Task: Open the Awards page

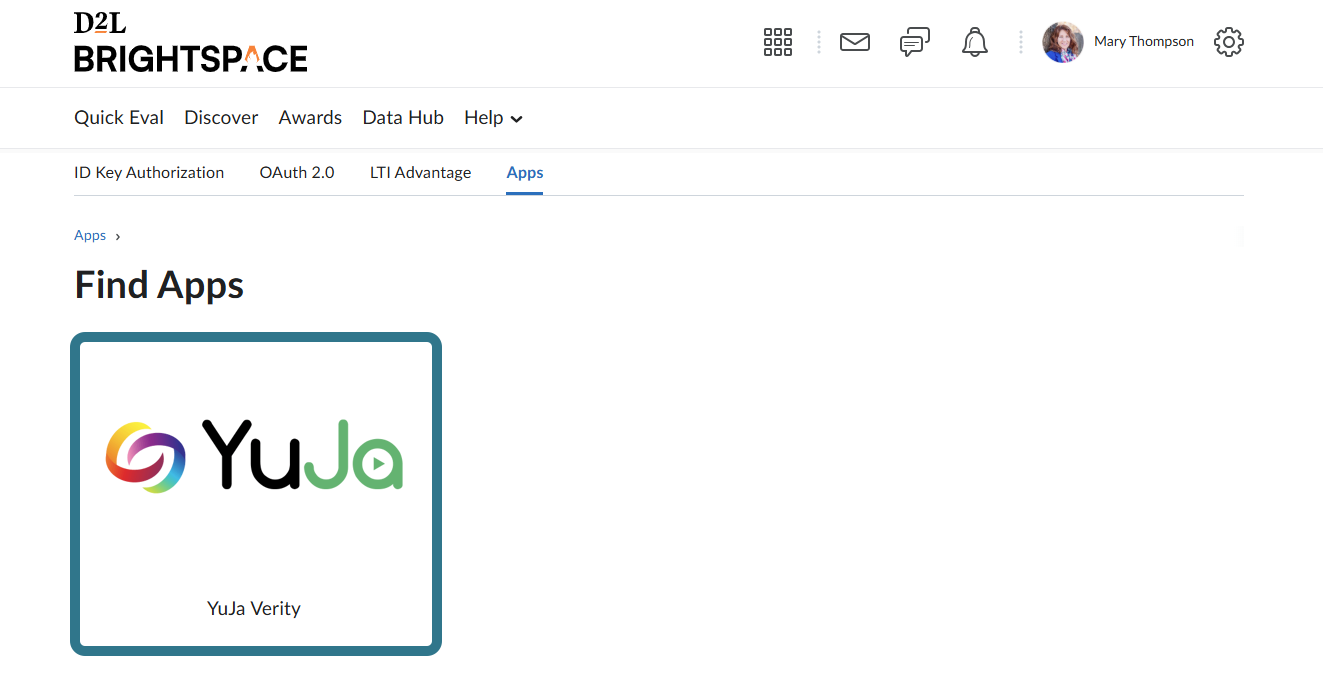Action: [310, 118]
